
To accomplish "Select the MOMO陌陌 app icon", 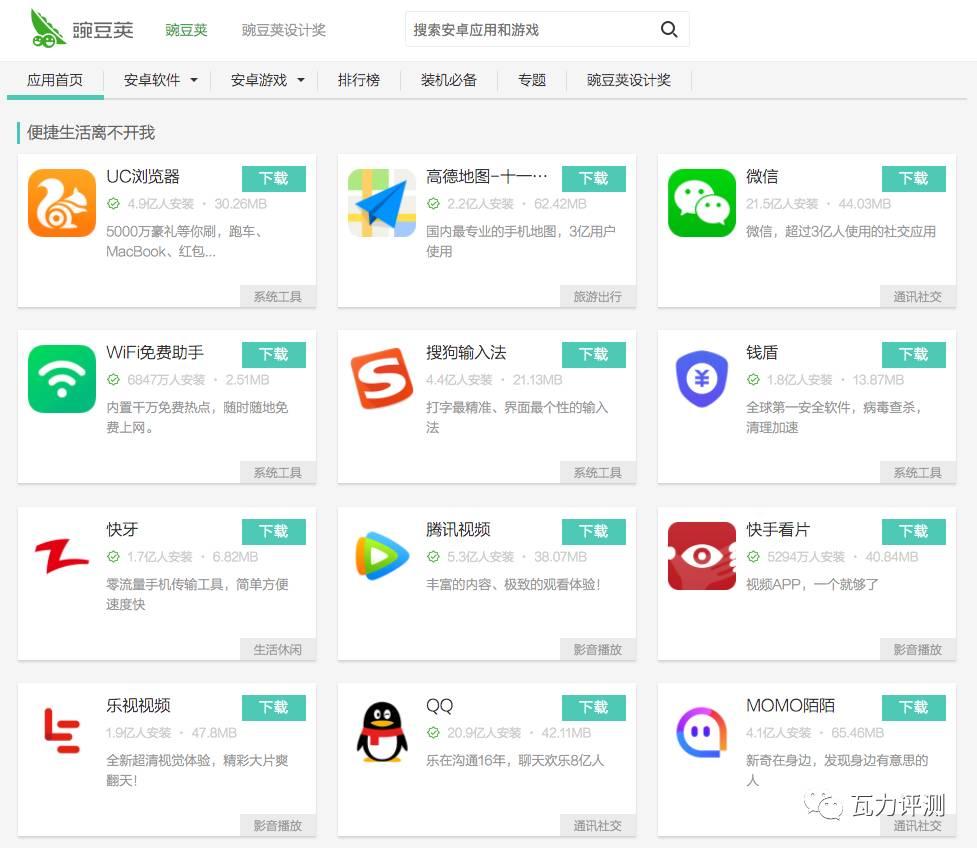I will click(x=701, y=732).
